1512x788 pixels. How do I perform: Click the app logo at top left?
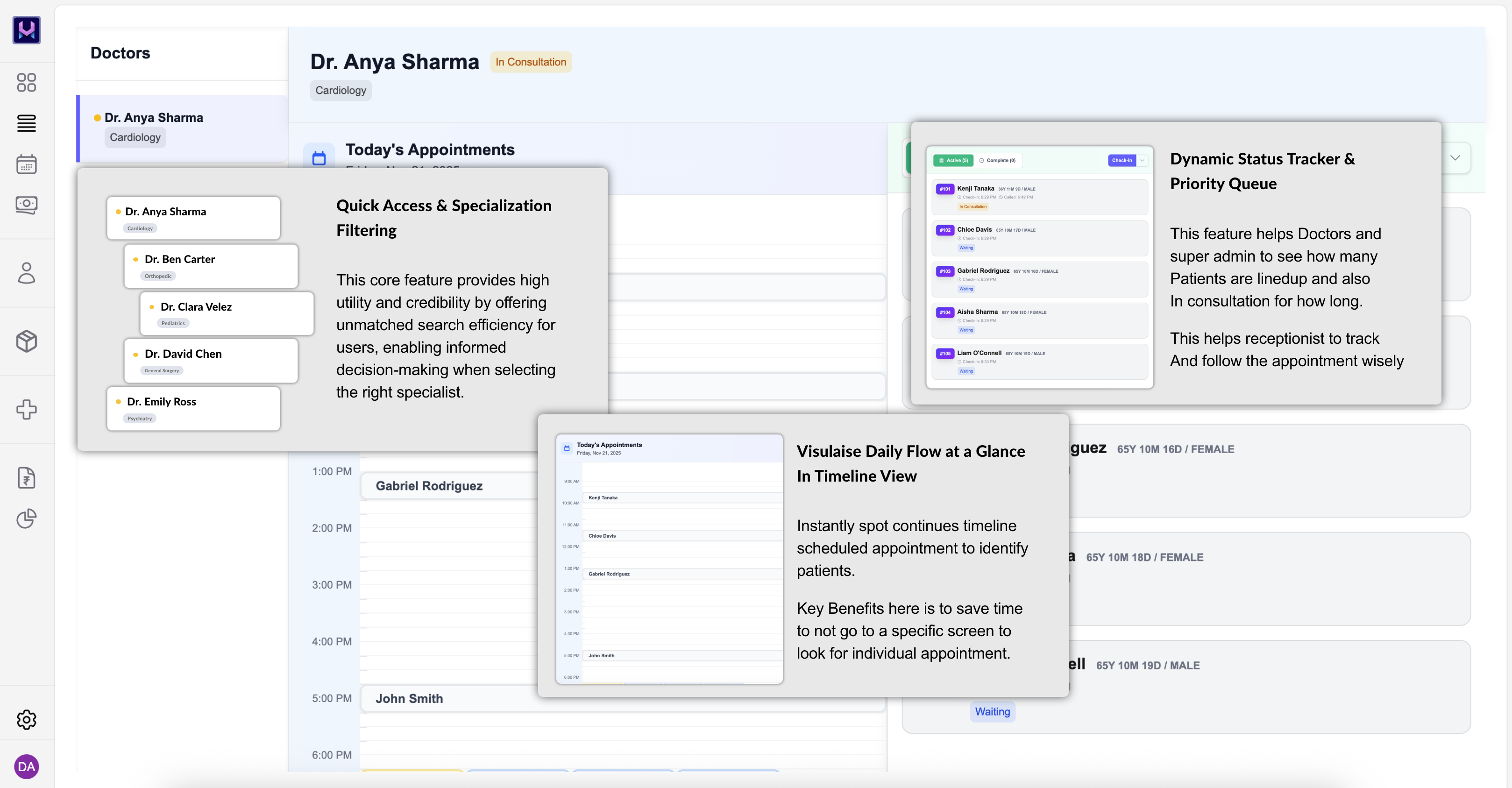(27, 30)
